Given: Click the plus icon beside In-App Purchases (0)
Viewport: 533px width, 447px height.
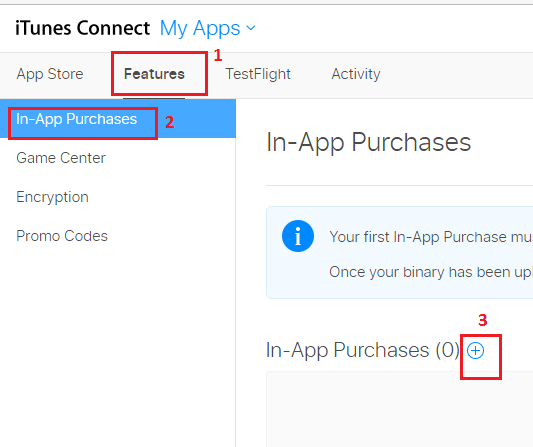Looking at the screenshot, I should pyautogui.click(x=475, y=350).
